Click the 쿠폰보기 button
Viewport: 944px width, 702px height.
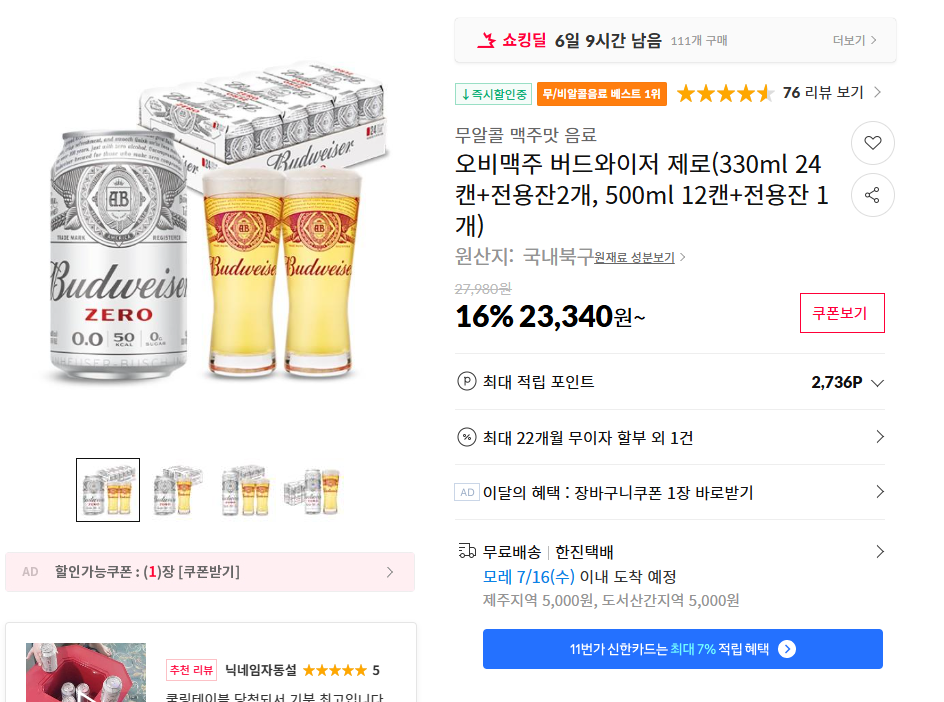tap(842, 313)
